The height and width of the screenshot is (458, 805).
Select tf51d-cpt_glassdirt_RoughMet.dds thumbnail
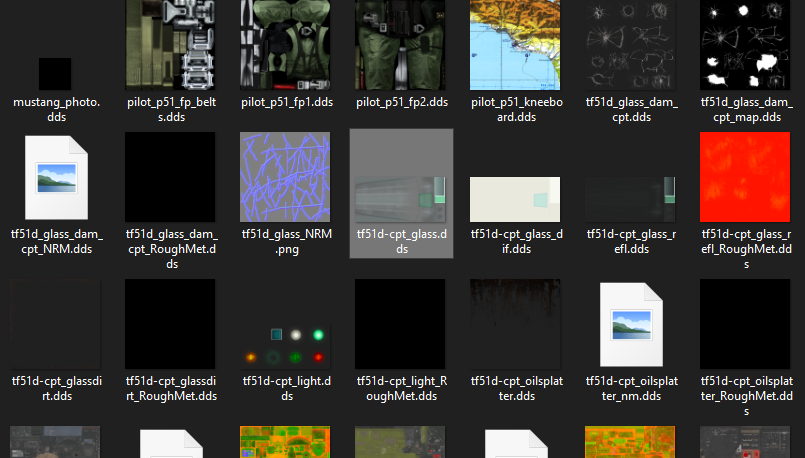pyautogui.click(x=170, y=324)
